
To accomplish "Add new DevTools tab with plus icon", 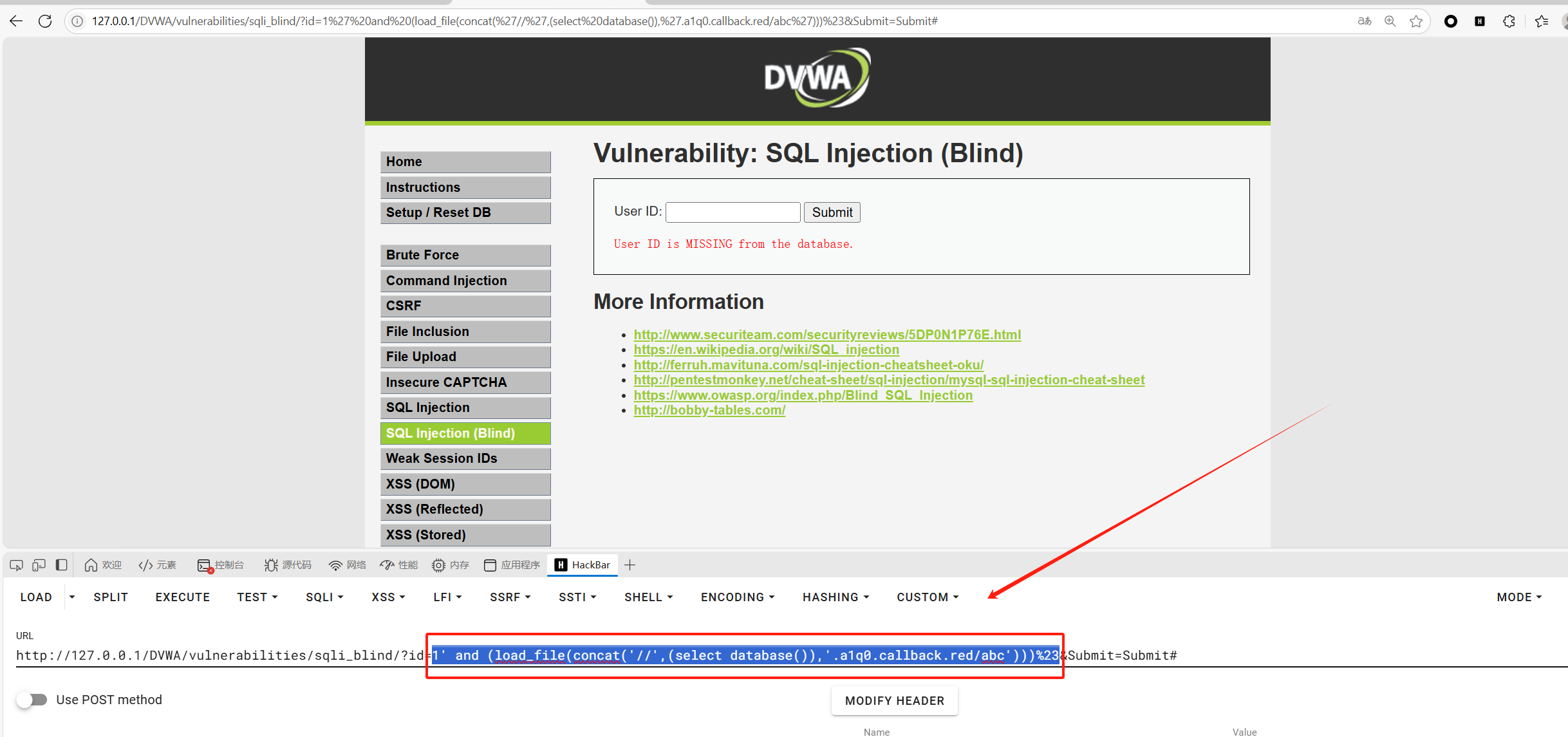I will (630, 565).
